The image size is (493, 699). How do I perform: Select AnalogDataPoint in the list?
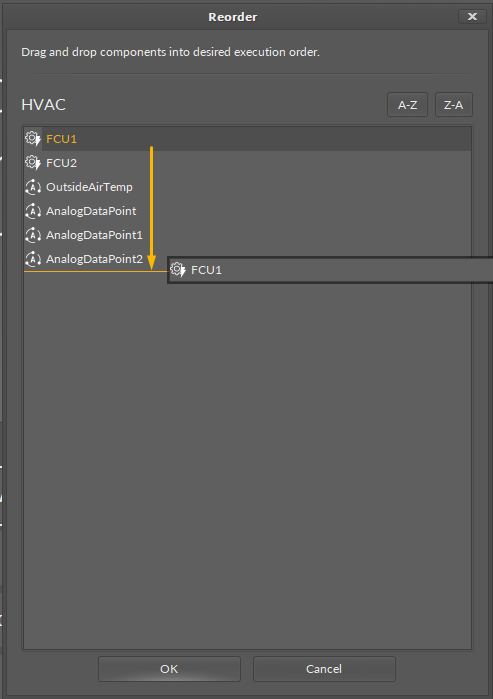tap(247, 211)
